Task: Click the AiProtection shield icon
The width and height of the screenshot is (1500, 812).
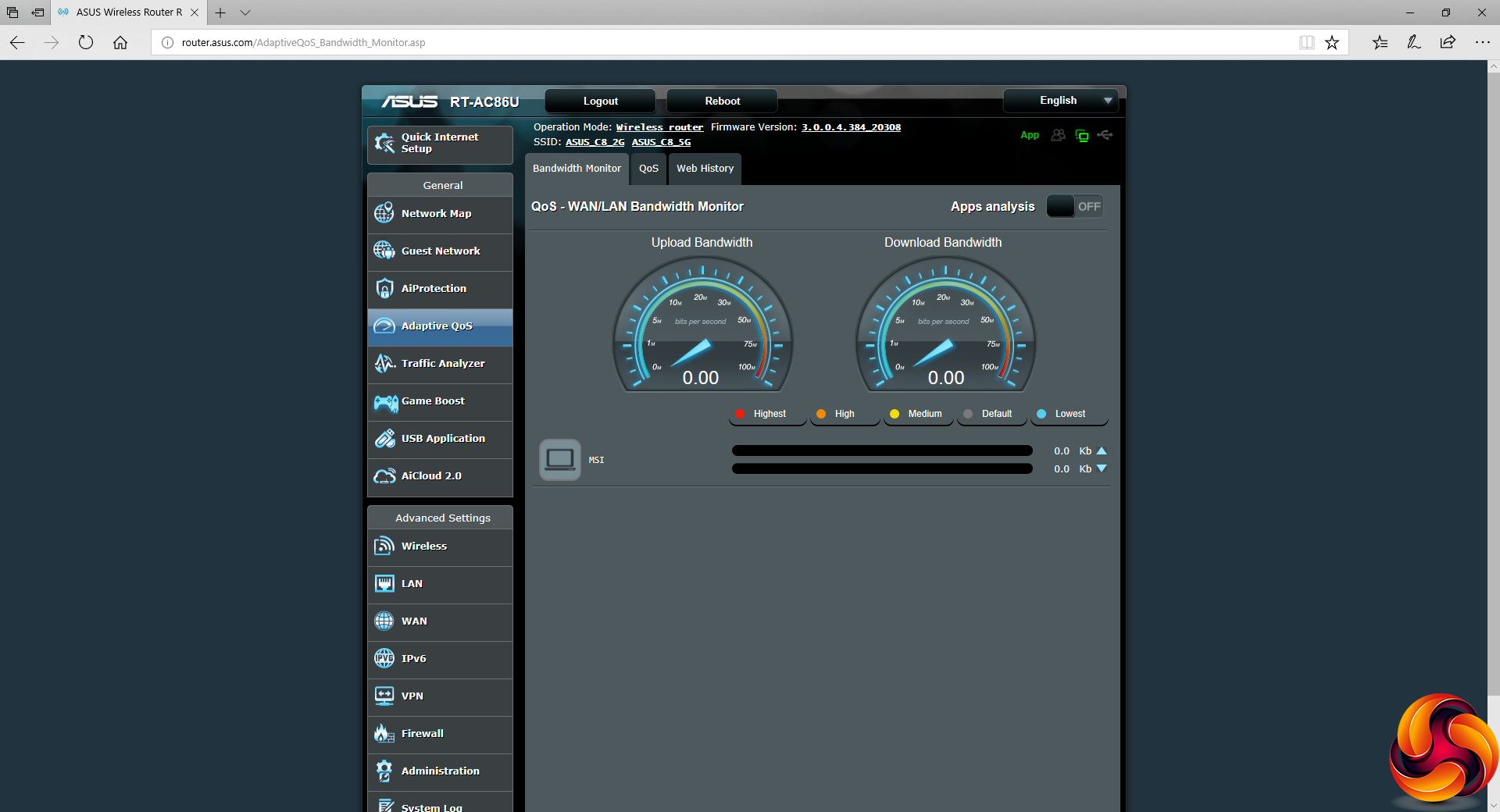Action: (384, 288)
